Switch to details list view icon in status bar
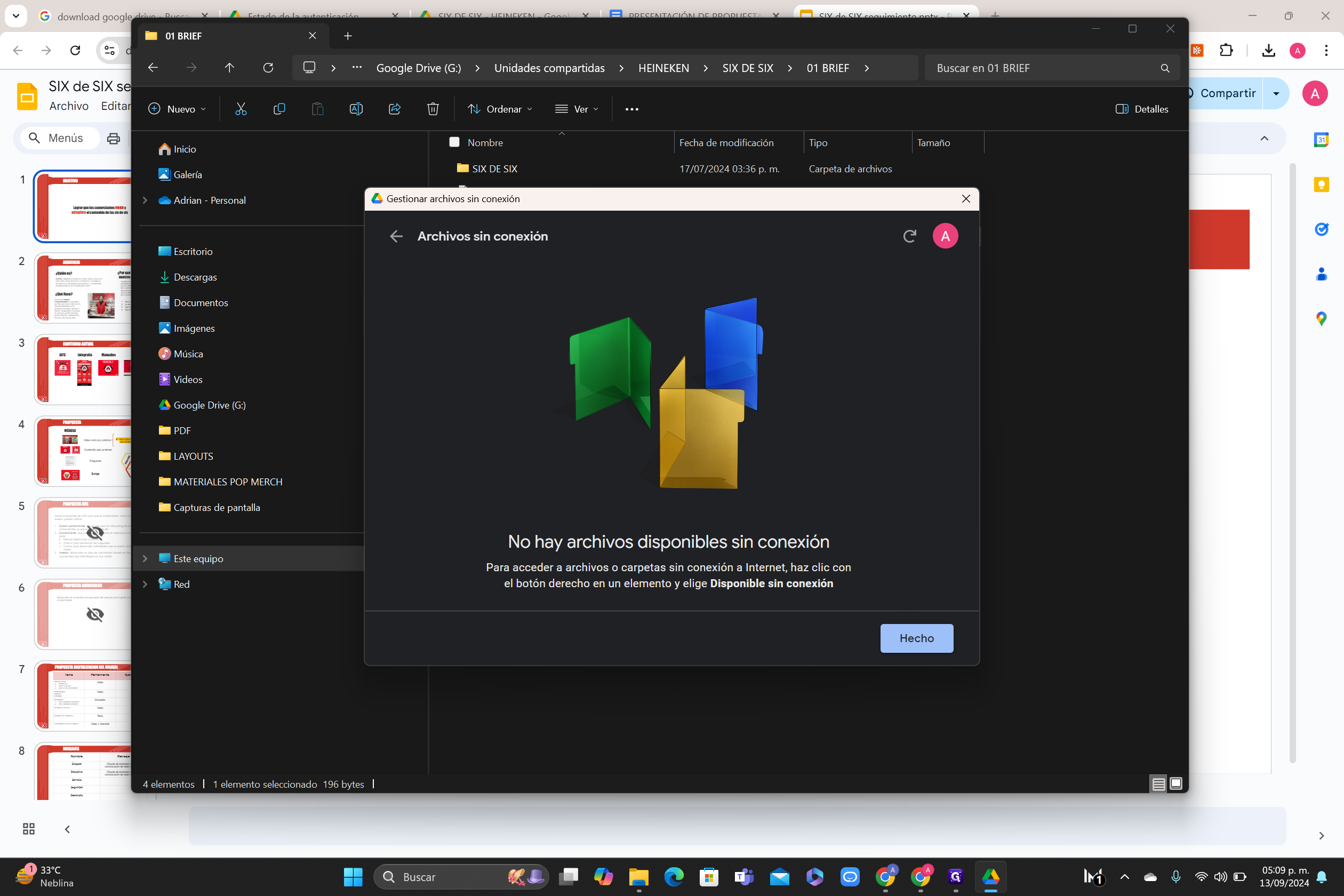 pyautogui.click(x=1158, y=784)
